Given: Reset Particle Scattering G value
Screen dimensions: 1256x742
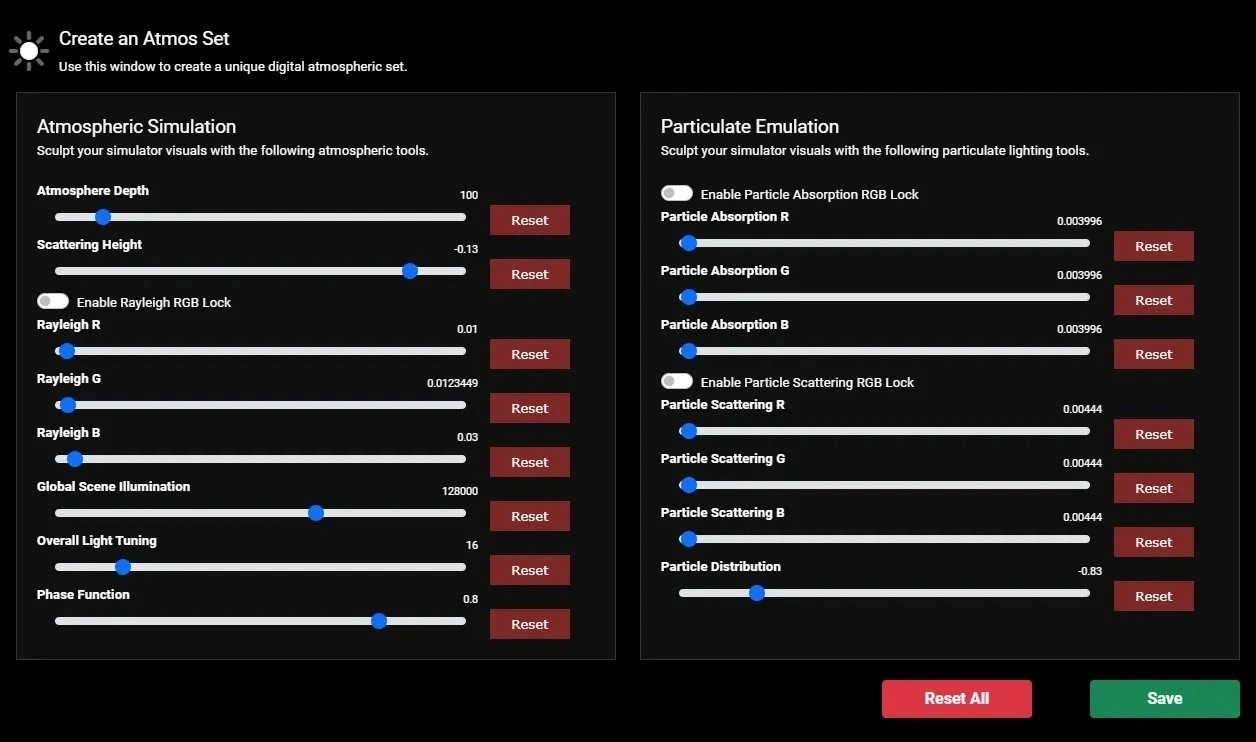Looking at the screenshot, I should pos(1153,488).
